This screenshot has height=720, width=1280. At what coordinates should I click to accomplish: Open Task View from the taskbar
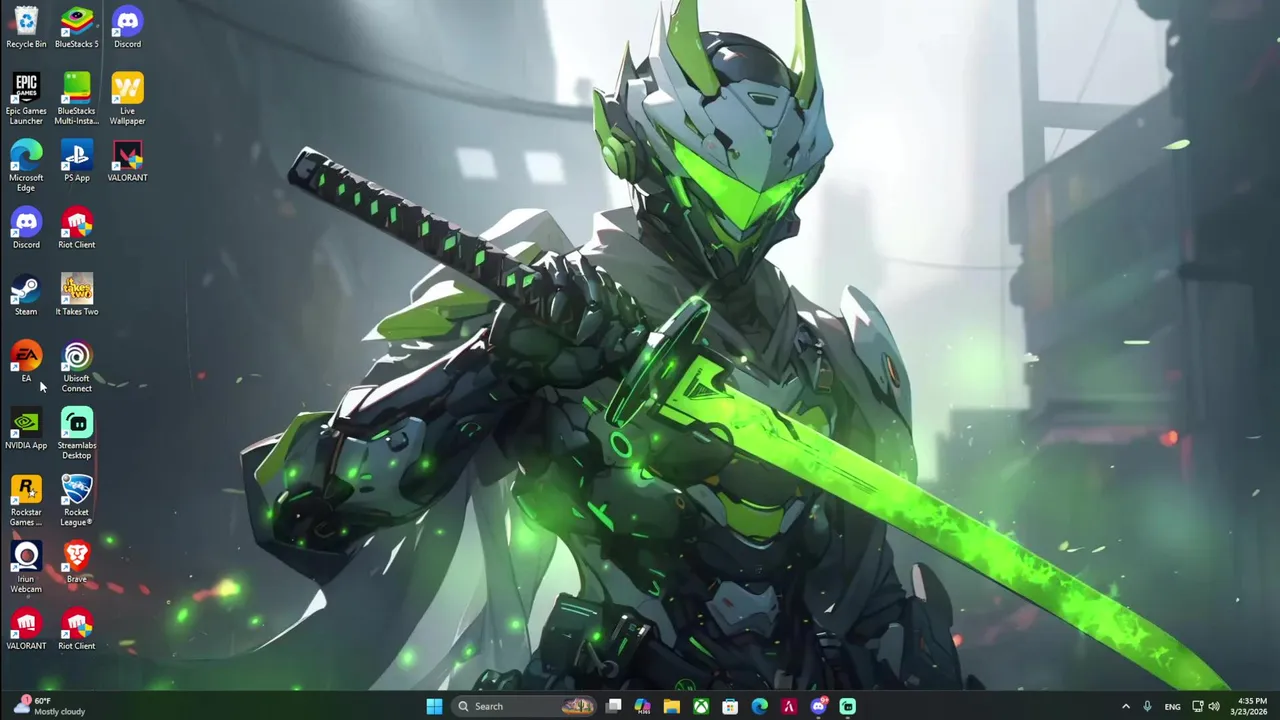(613, 706)
